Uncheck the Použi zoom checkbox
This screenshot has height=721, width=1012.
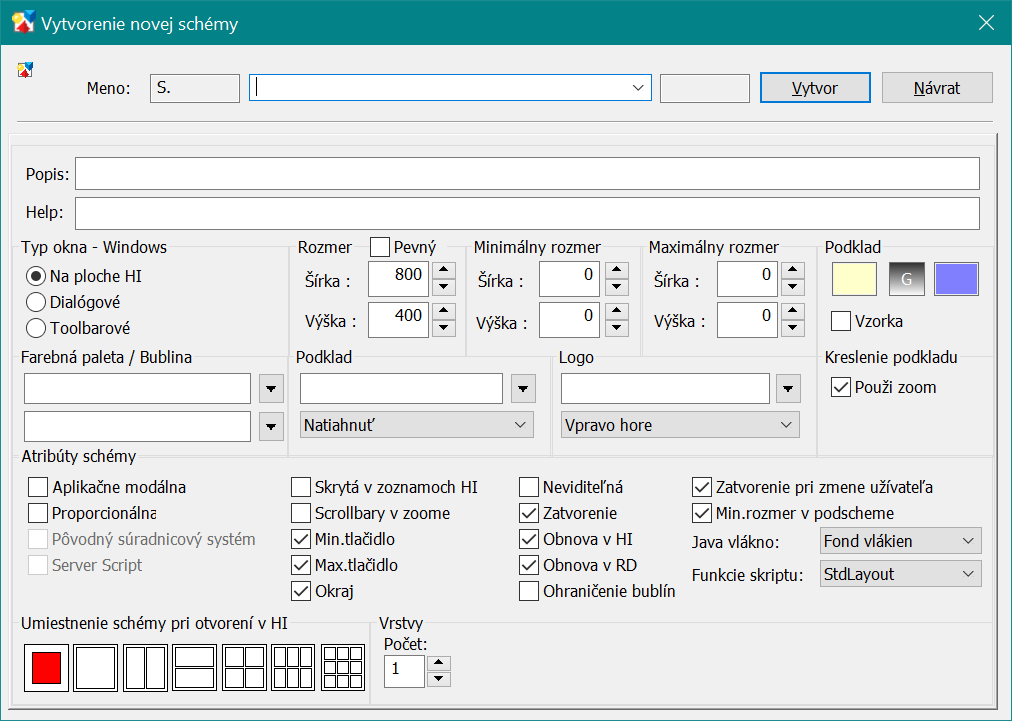841,388
